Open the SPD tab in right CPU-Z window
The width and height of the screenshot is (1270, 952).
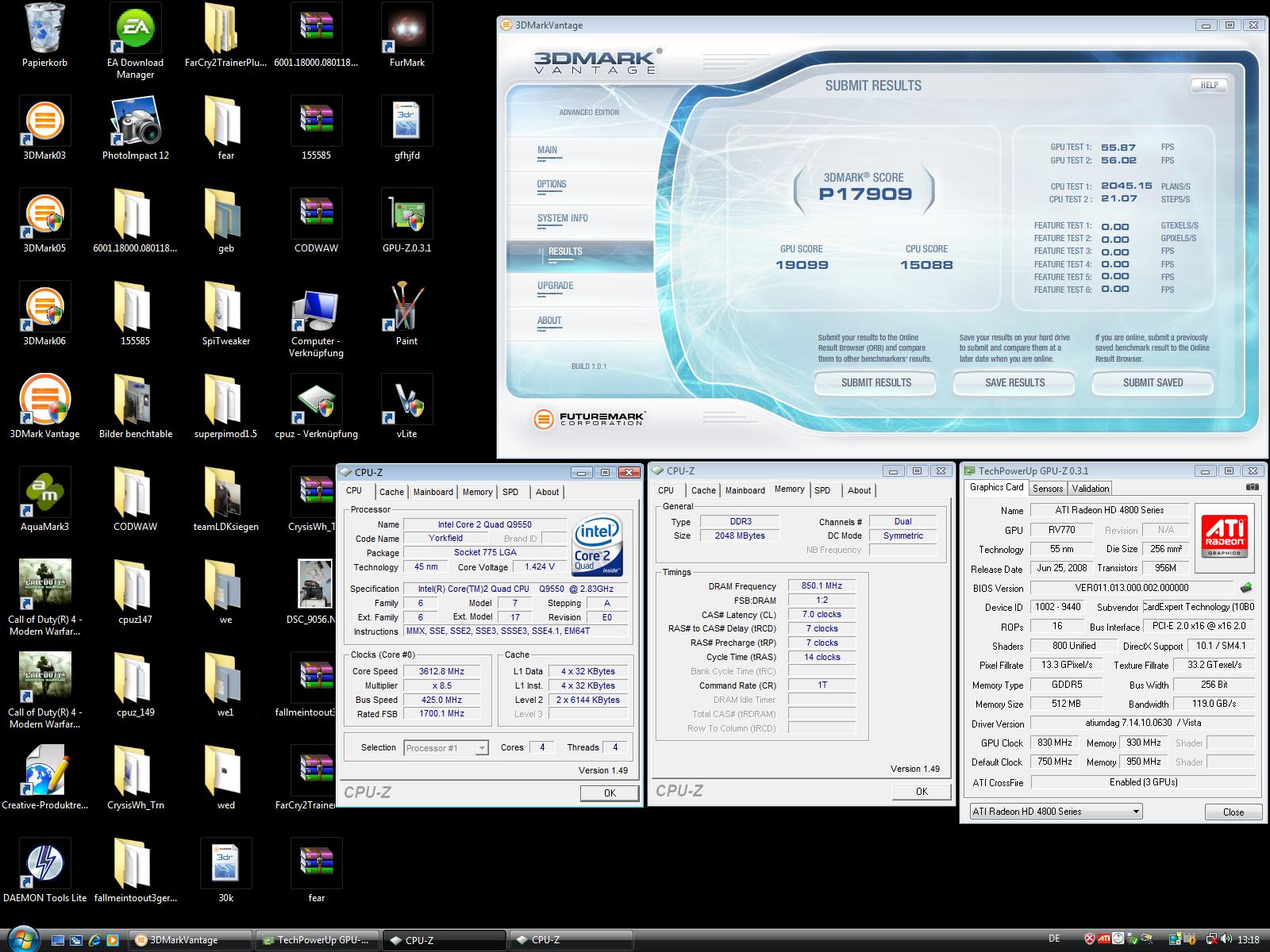[x=822, y=490]
